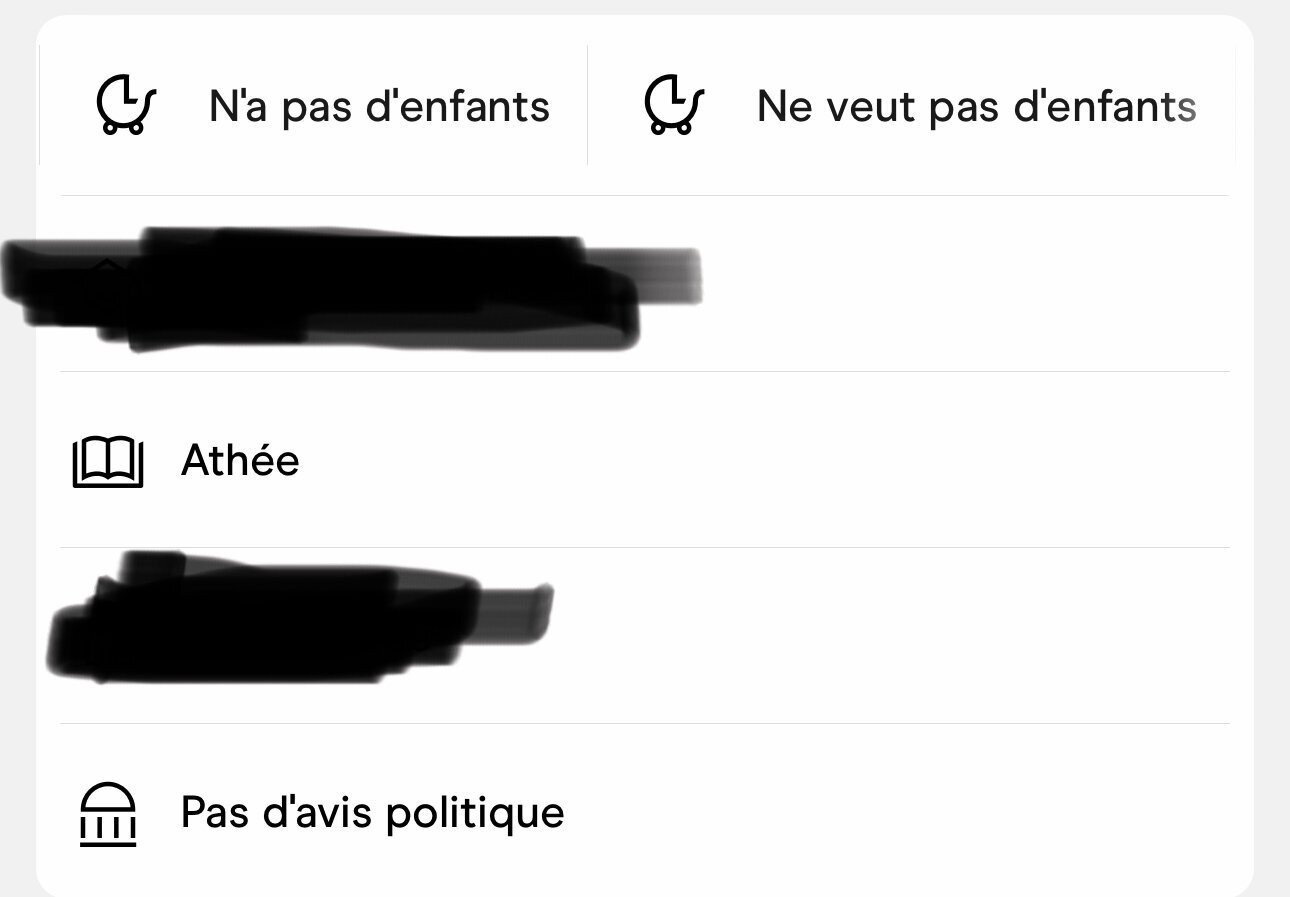Screen dimensions: 1290x897
Task: Tap the small caret peeking from the upper redaction
Action: (108, 263)
